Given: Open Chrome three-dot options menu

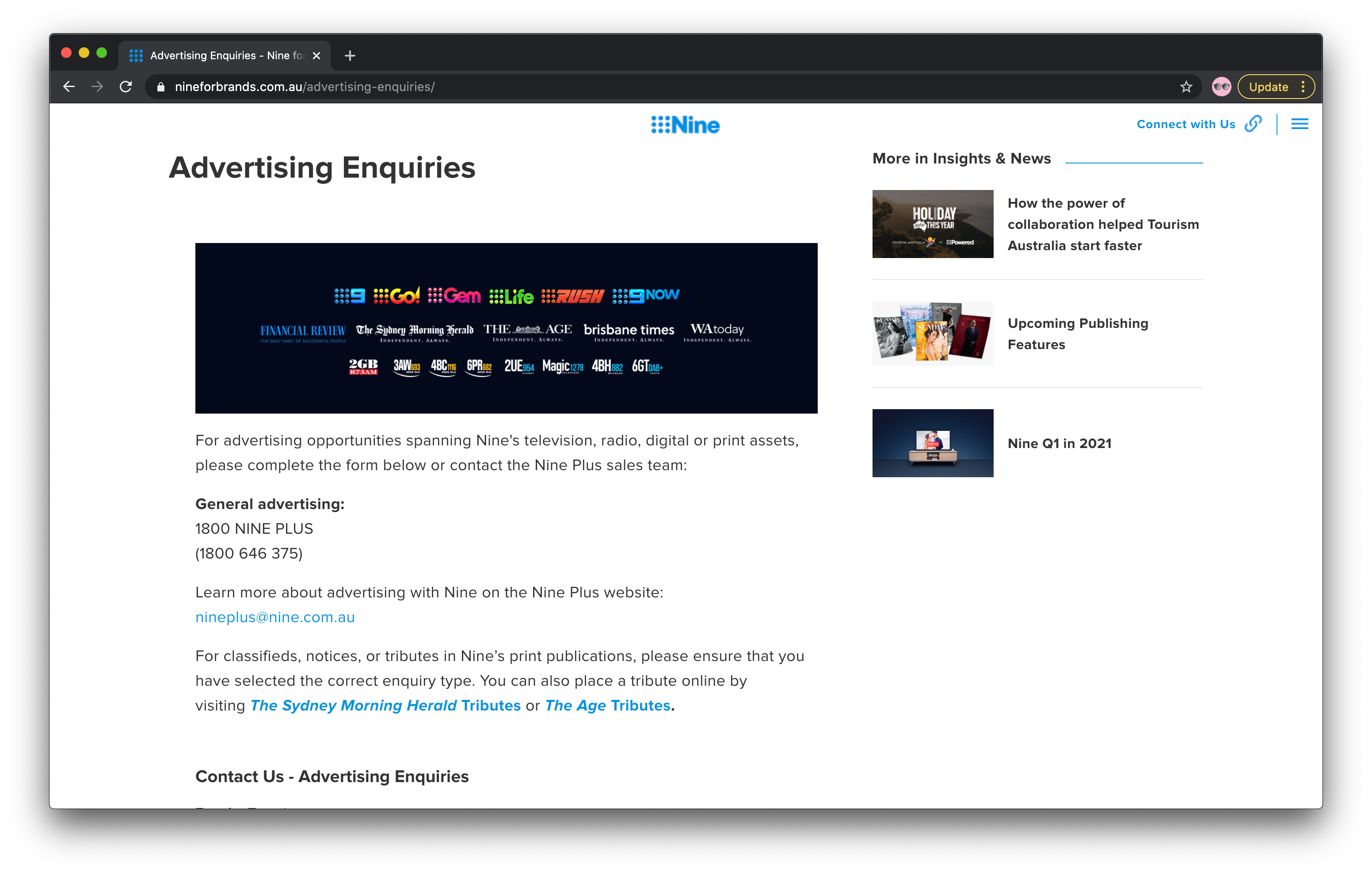Looking at the screenshot, I should (1303, 87).
